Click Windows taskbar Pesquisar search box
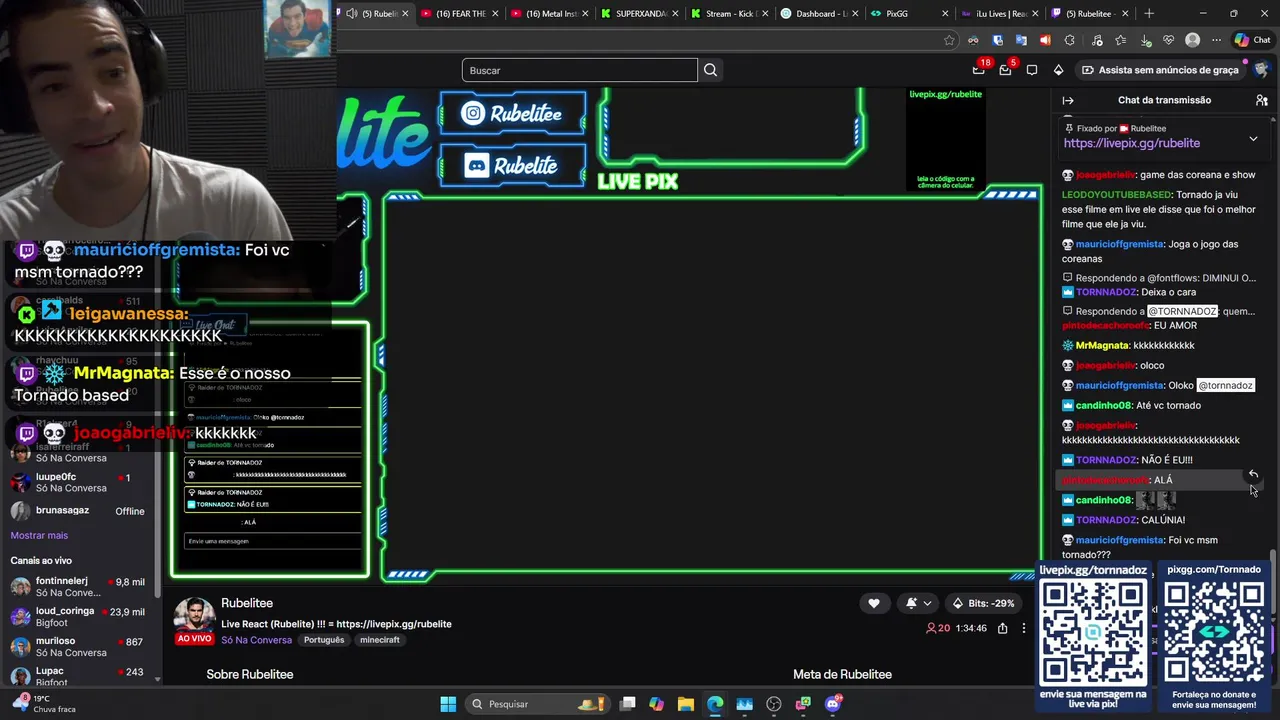 point(538,704)
